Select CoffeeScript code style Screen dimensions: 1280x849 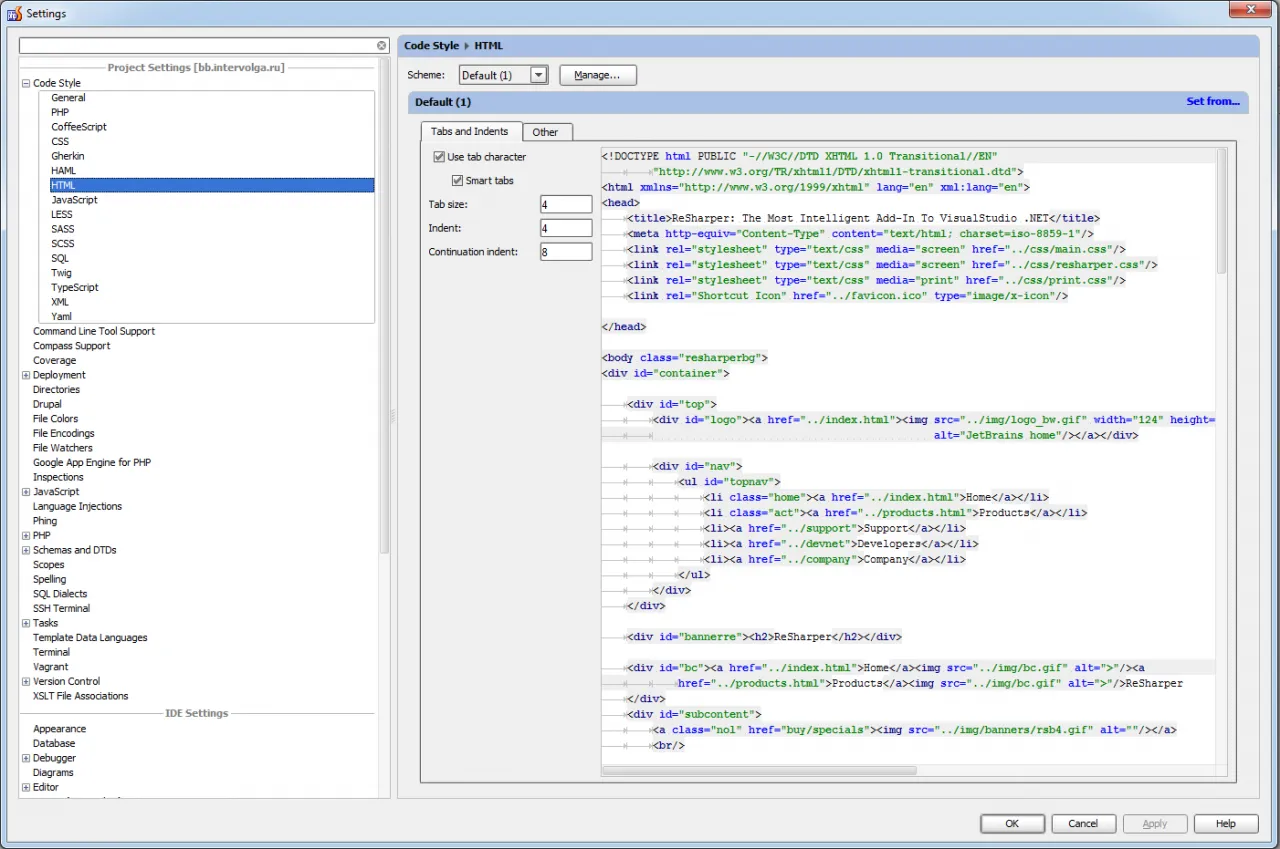(79, 127)
